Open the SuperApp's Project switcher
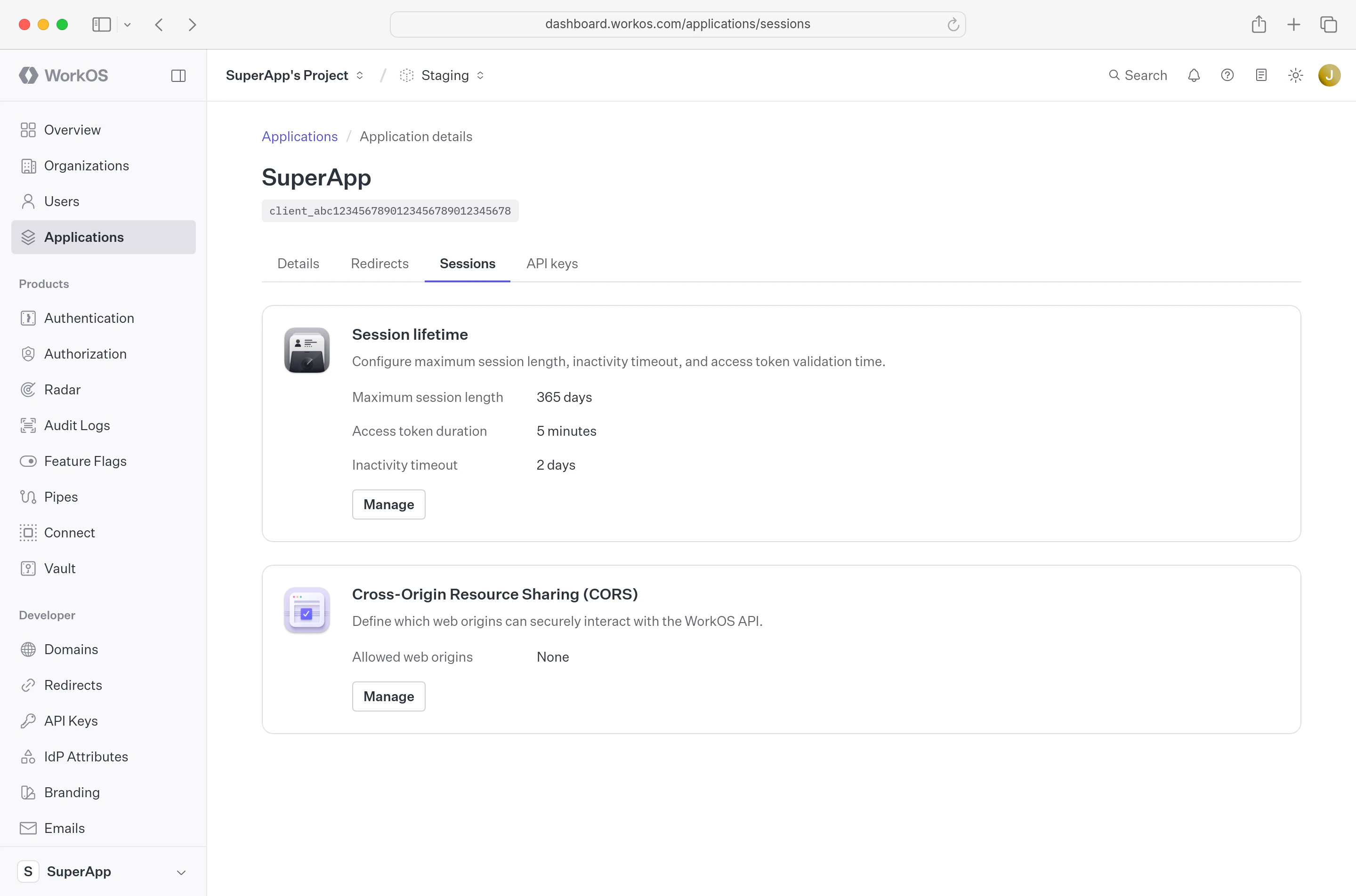Image resolution: width=1356 pixels, height=896 pixels. (x=294, y=75)
